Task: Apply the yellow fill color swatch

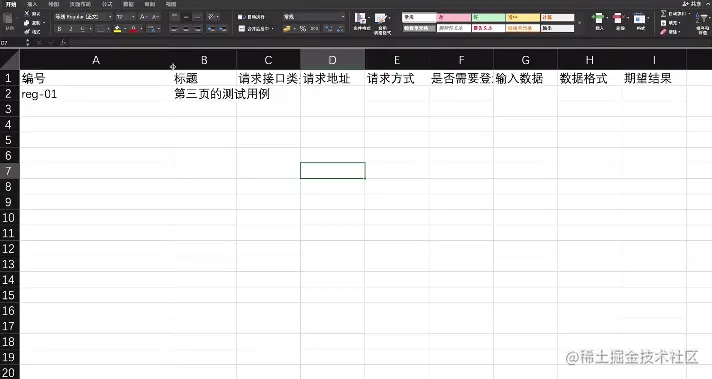Action: [x=118, y=29]
